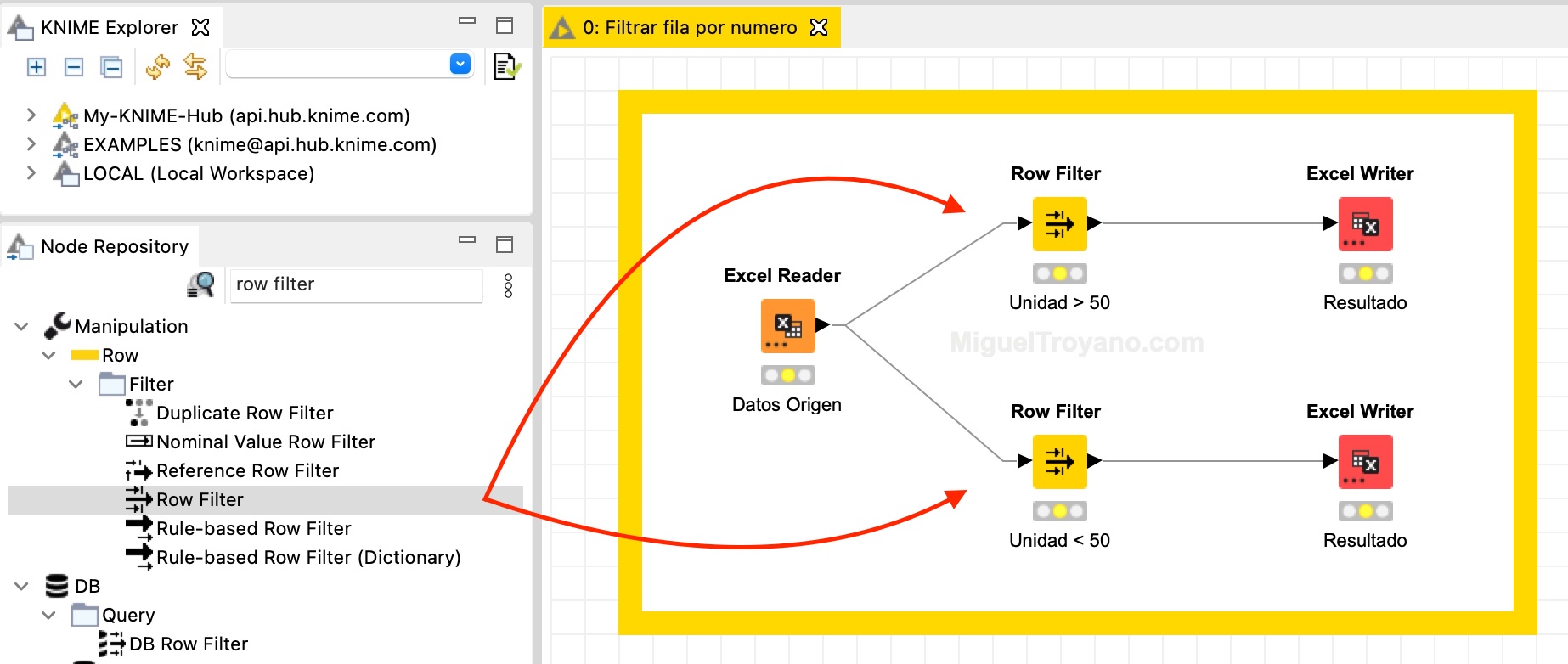Click the Excel Reader node icon
Image resolution: width=1568 pixels, height=664 pixels.
[x=787, y=325]
